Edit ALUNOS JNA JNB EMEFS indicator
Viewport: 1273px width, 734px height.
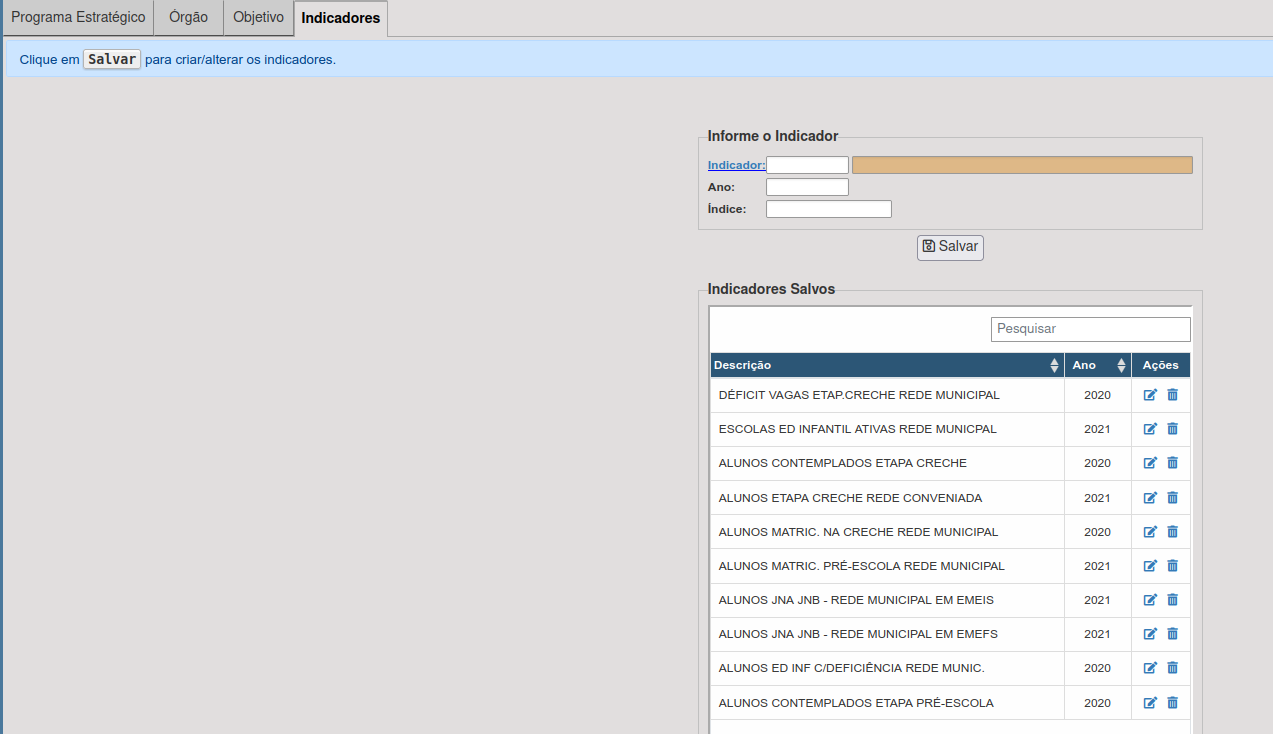[1150, 634]
